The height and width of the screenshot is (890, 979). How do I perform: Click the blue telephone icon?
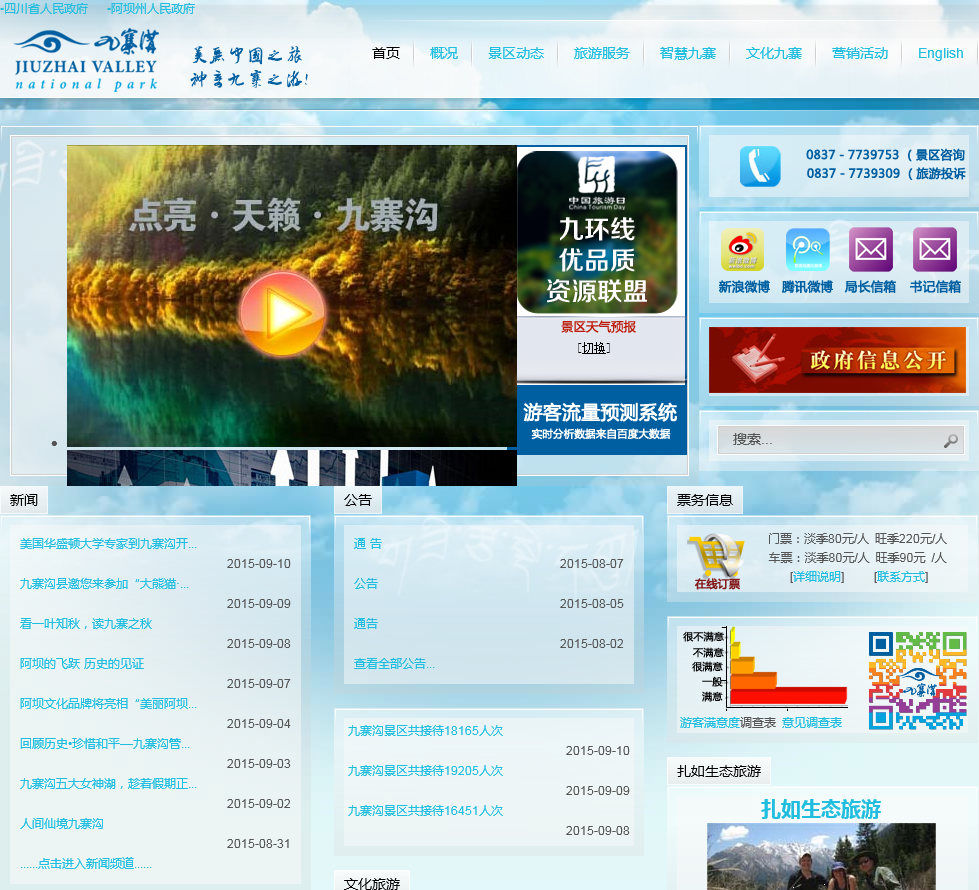760,166
